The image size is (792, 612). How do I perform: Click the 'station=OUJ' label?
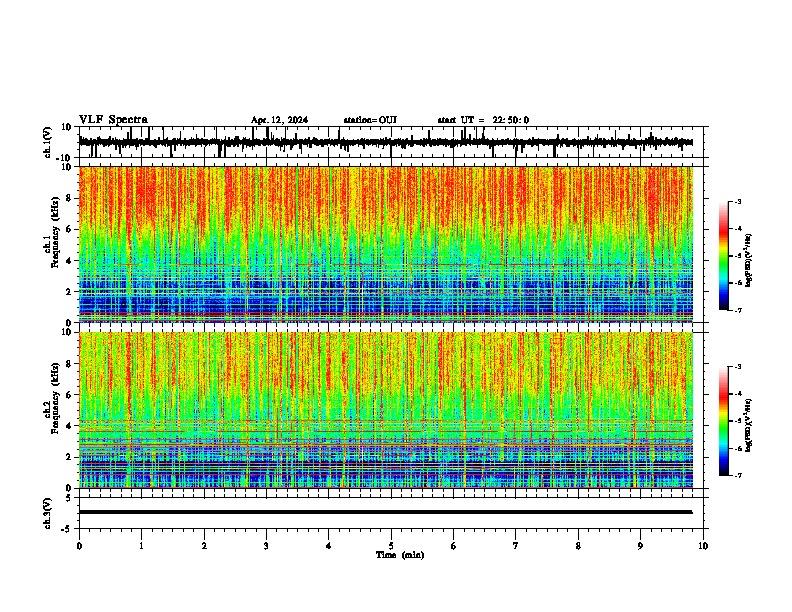pos(370,120)
